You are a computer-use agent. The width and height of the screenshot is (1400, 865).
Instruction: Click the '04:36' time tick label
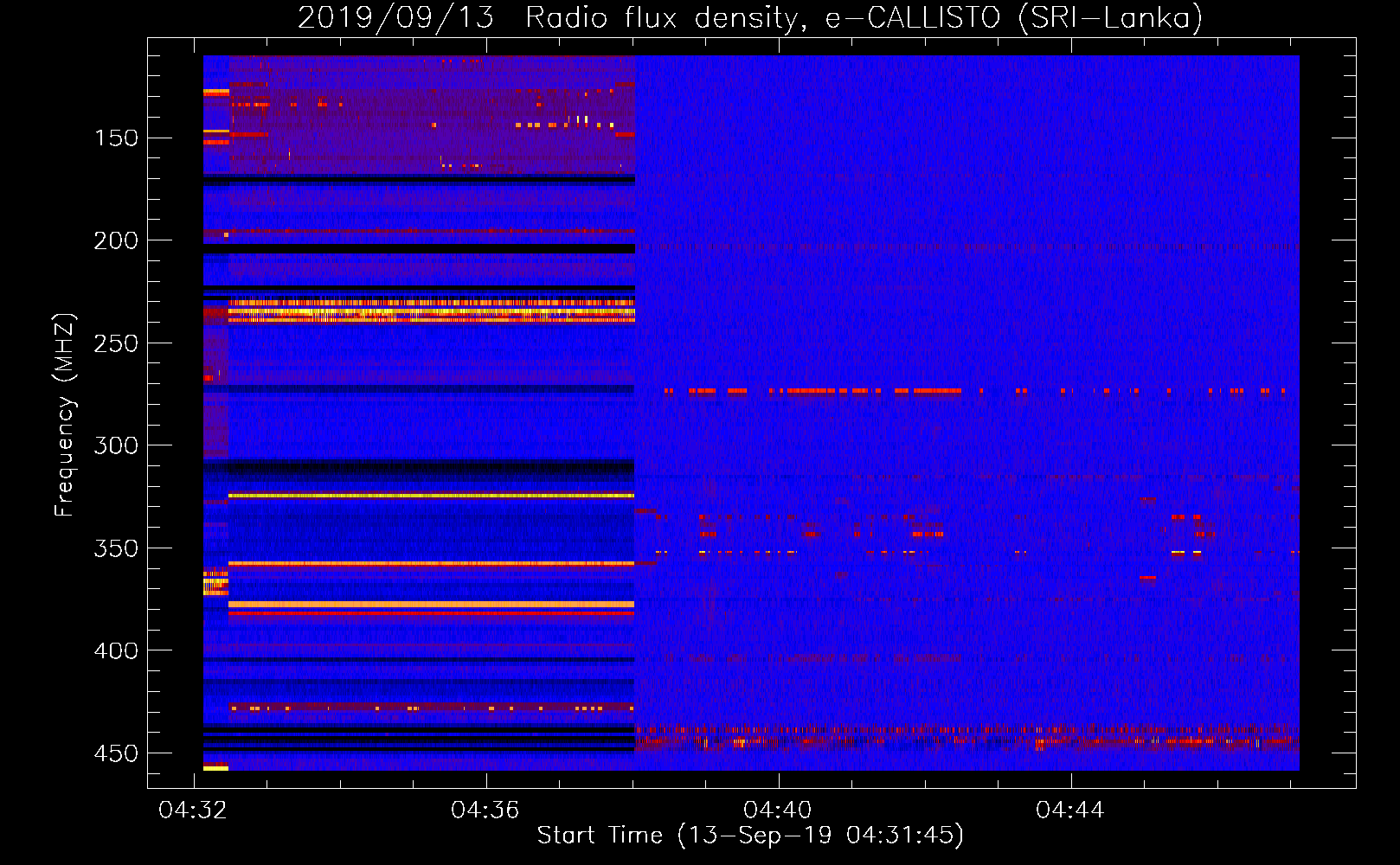pyautogui.click(x=485, y=810)
